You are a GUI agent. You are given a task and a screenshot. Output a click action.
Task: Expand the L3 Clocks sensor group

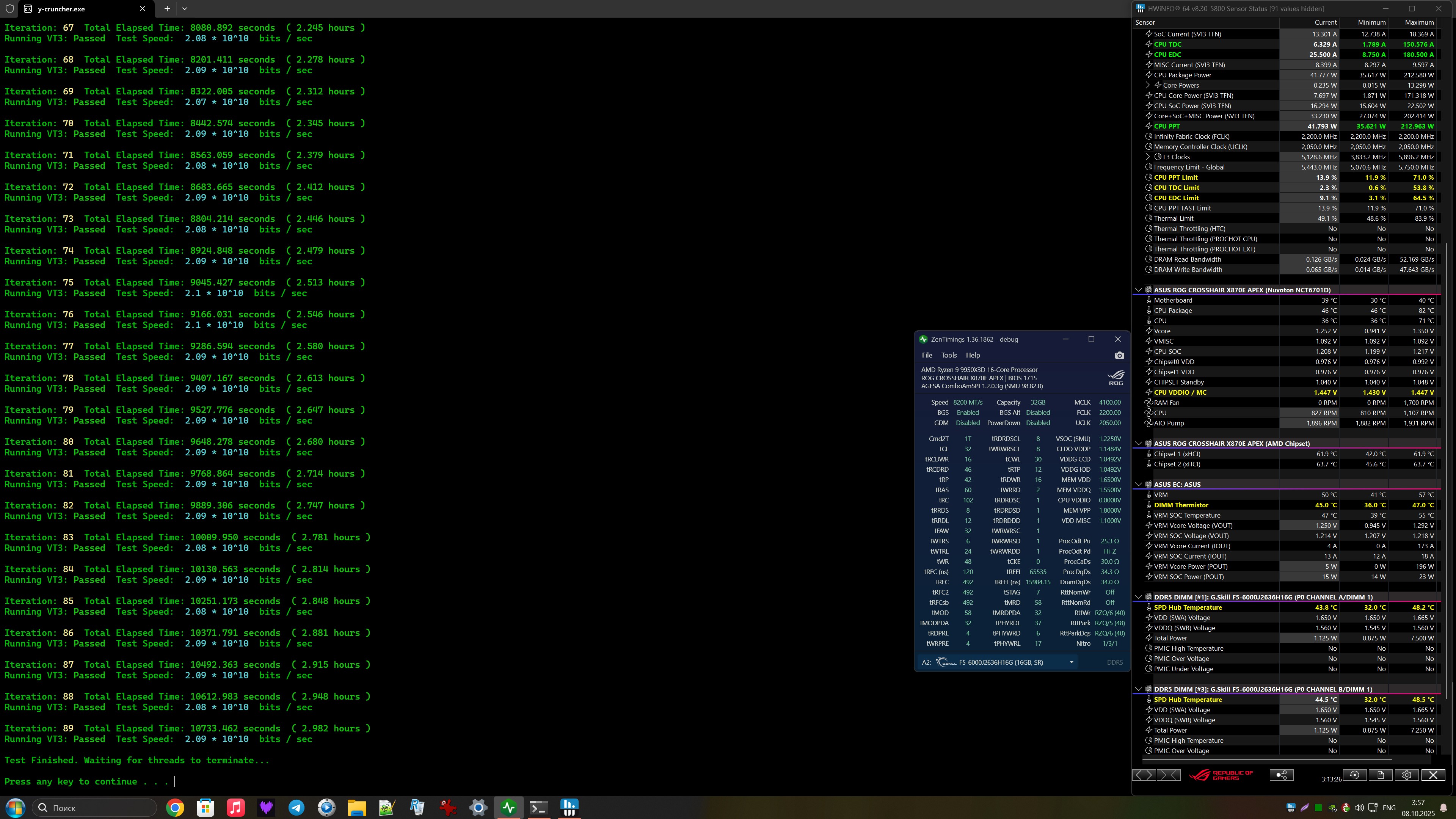1147,157
